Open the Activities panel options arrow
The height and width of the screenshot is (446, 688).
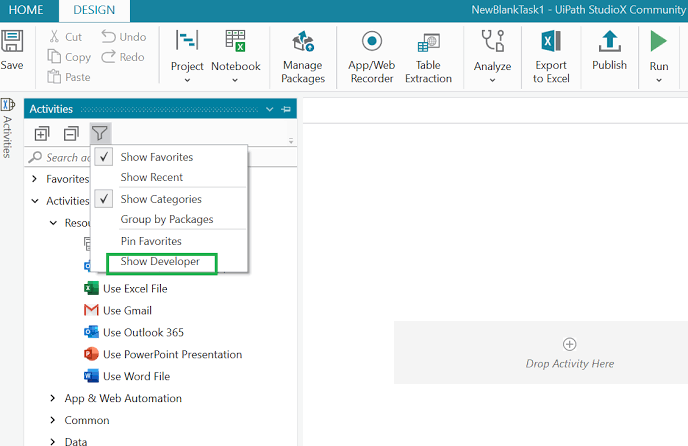click(269, 109)
